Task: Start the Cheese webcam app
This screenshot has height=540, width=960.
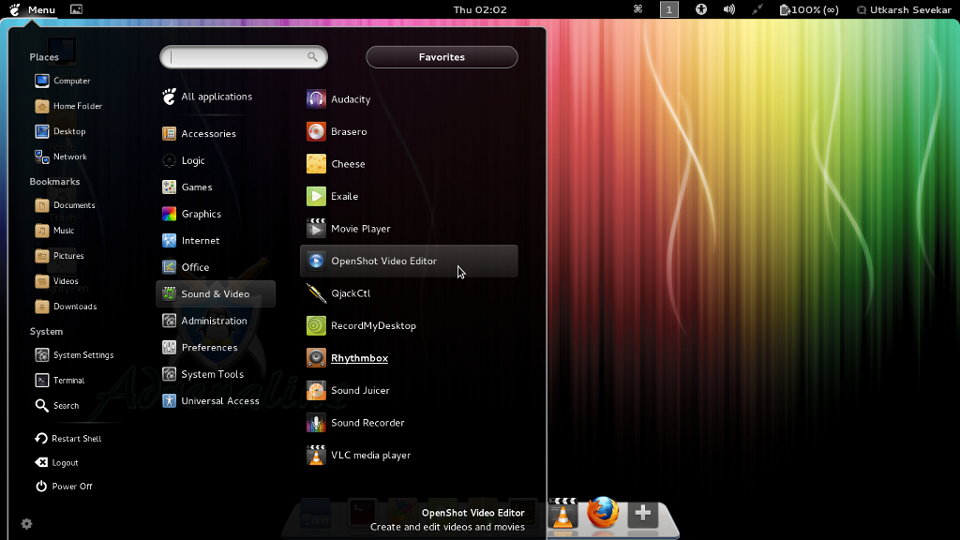Action: coord(347,164)
